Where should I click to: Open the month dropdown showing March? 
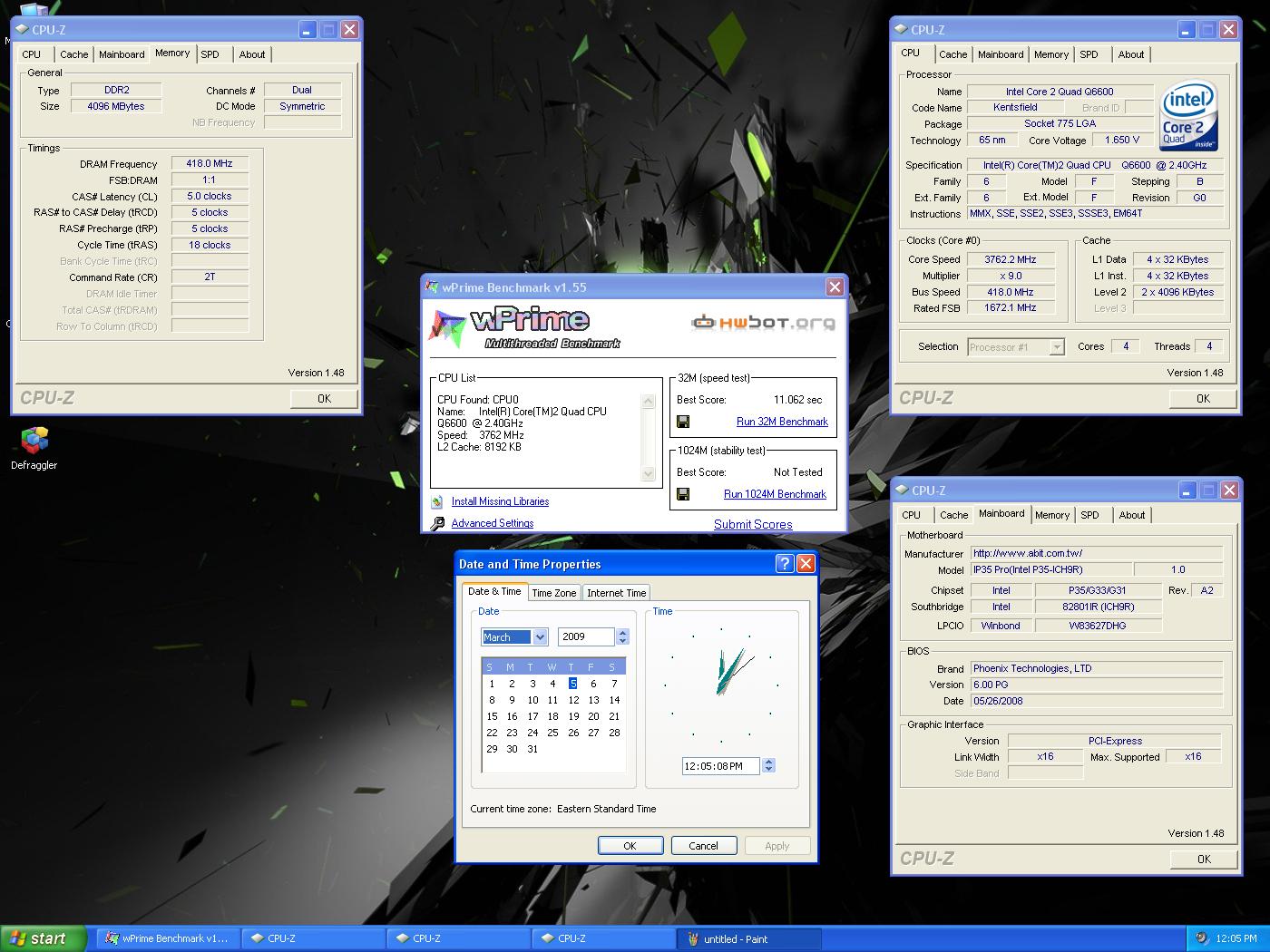540,637
